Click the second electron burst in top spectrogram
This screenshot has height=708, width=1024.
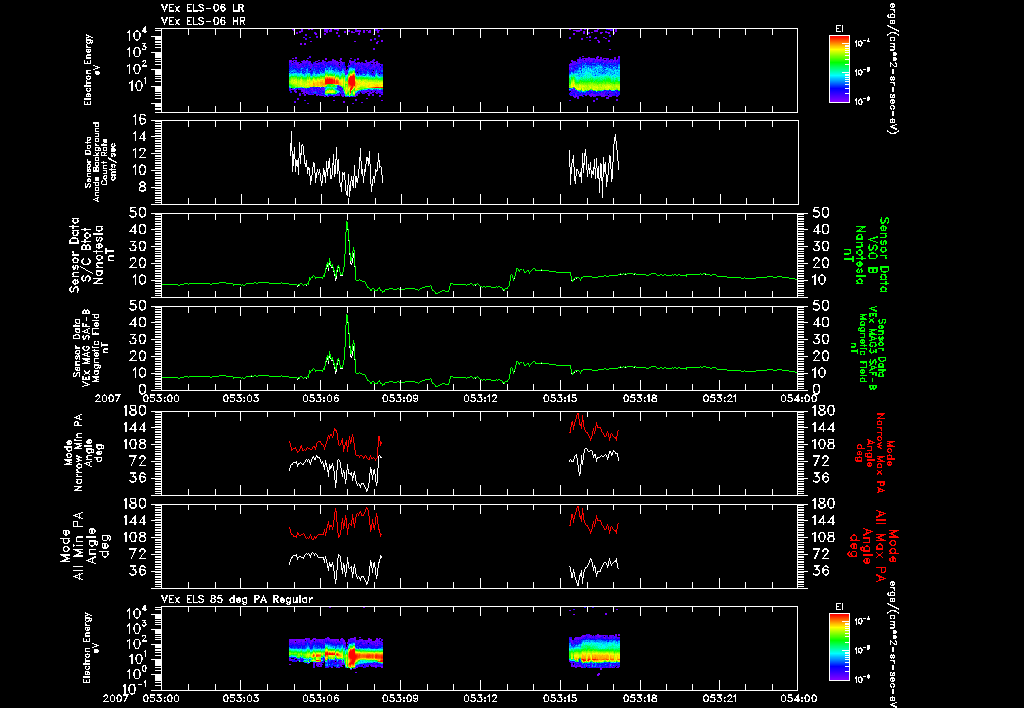(594, 77)
